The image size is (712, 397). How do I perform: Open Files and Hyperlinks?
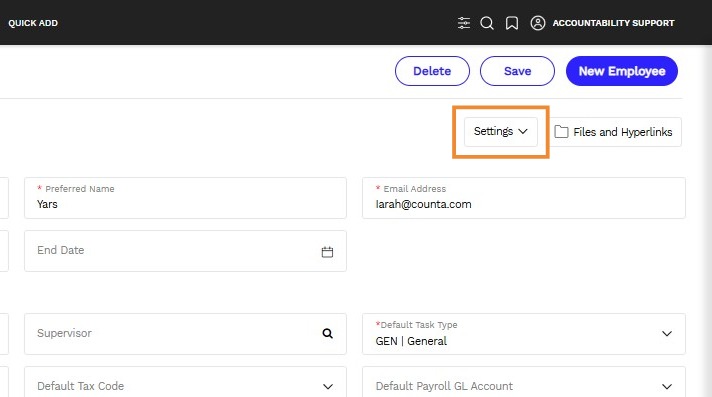[615, 132]
